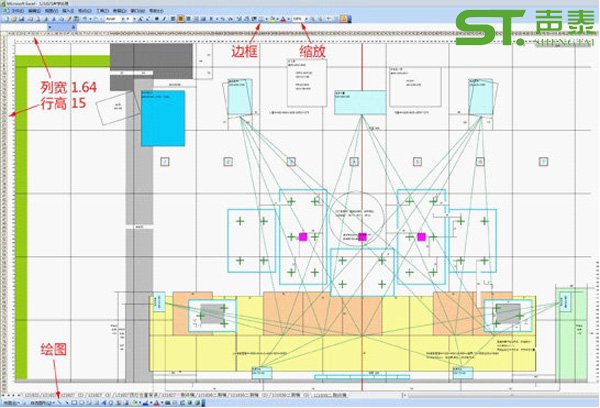
Task: Open the 文件 (File) menu
Action: (x=15, y=10)
